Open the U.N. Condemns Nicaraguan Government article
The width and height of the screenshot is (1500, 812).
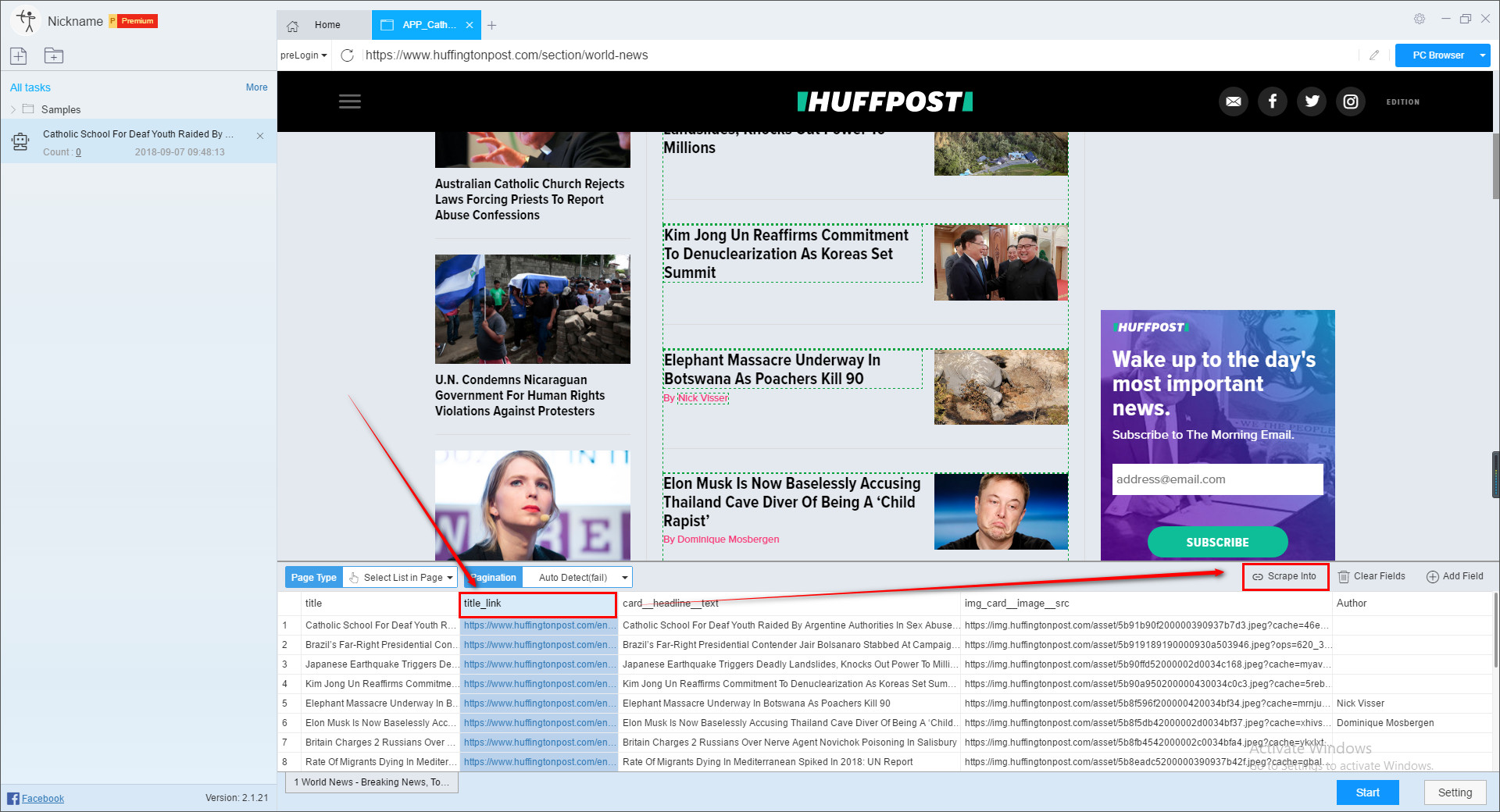point(520,395)
